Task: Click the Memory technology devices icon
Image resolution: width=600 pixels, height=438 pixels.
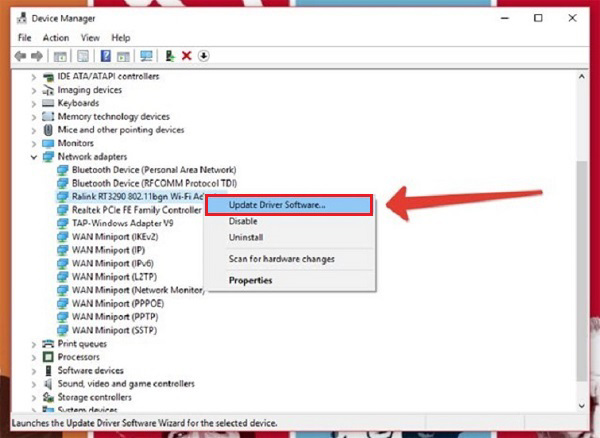Action: click(48, 116)
